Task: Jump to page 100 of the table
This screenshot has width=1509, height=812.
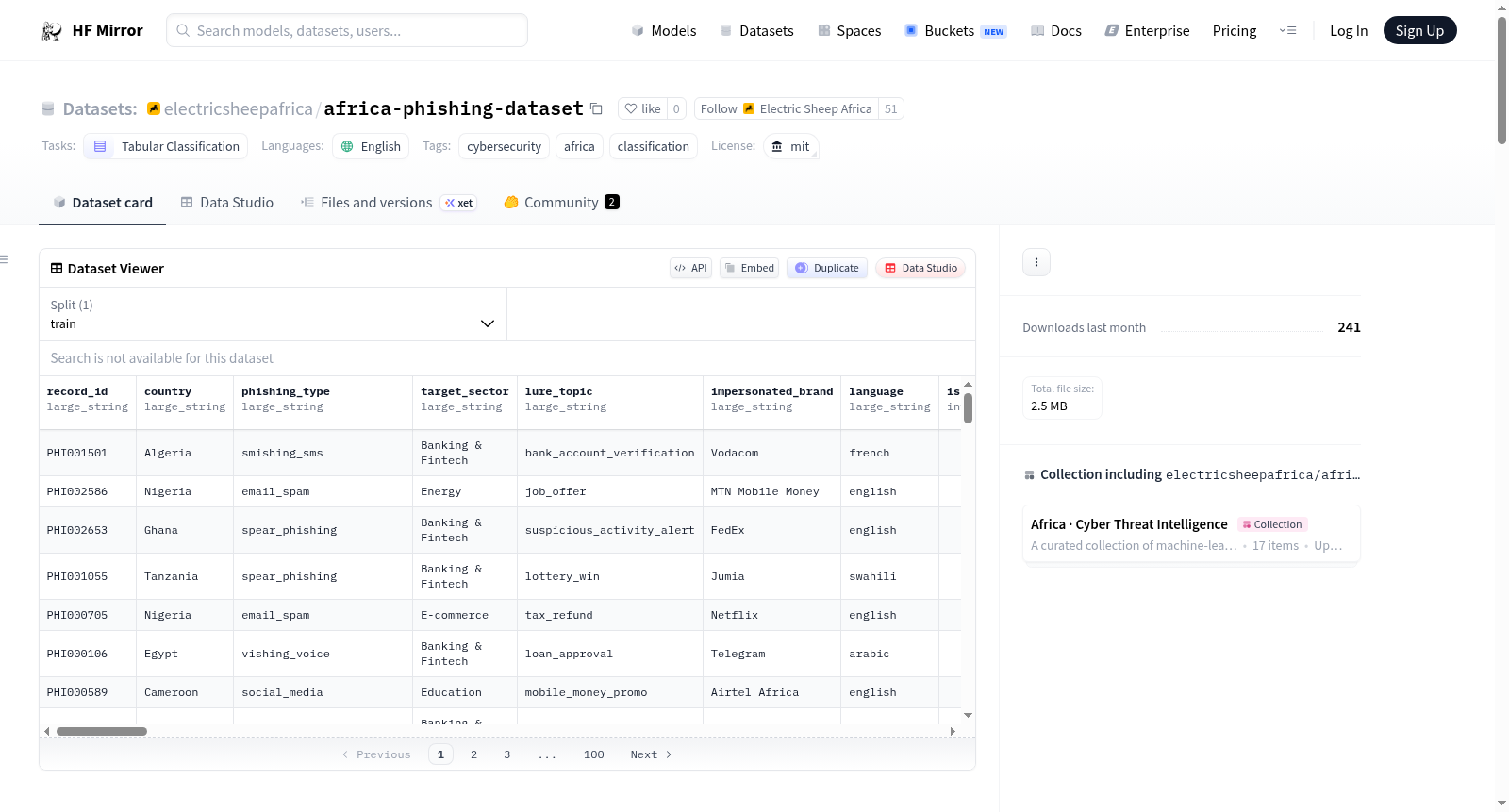Action: pos(594,754)
